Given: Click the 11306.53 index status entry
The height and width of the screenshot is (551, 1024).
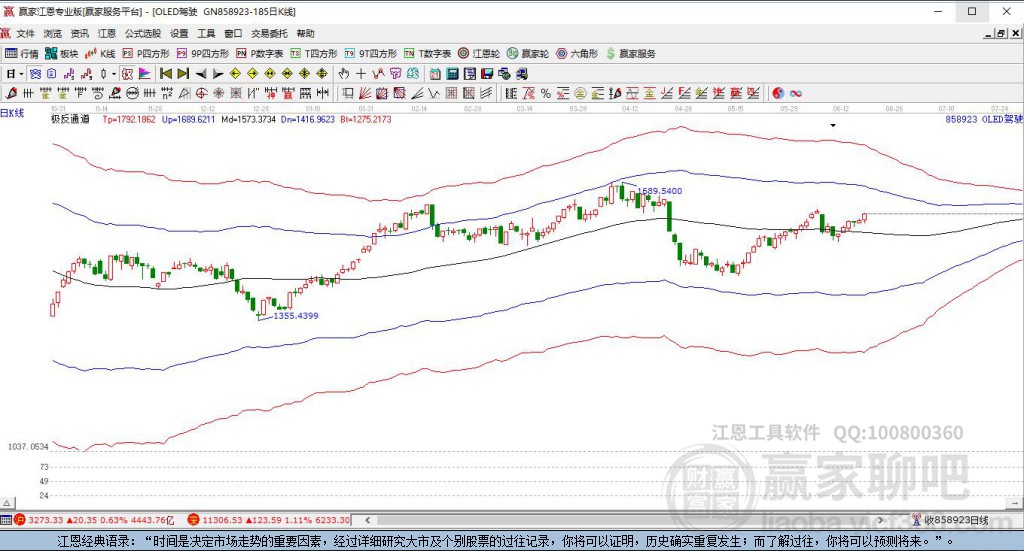Looking at the screenshot, I should click(269, 520).
